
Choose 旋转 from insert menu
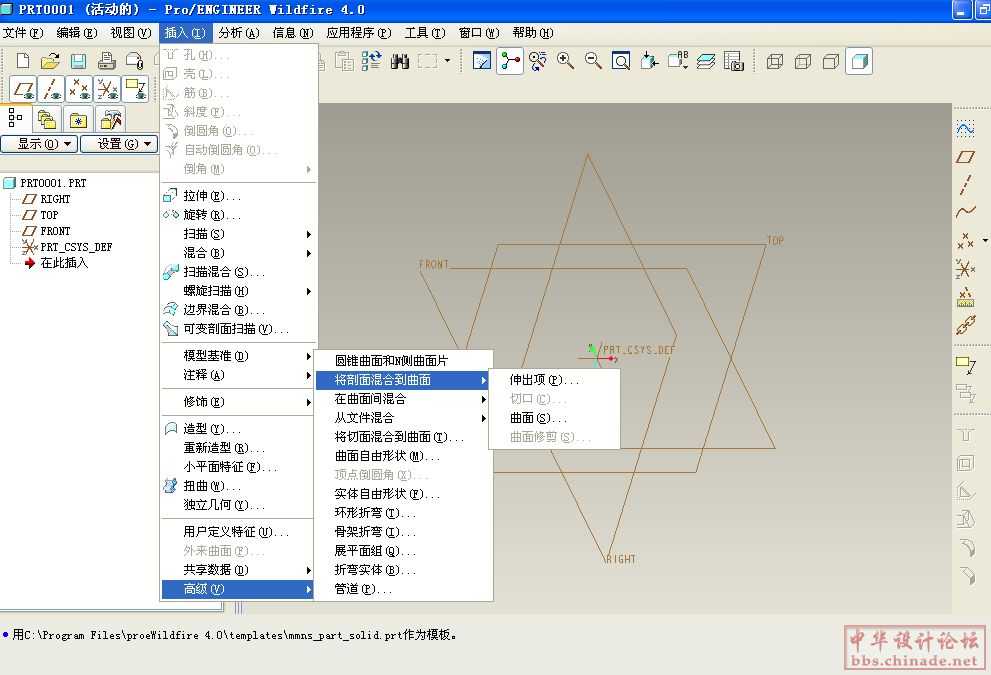click(x=238, y=215)
